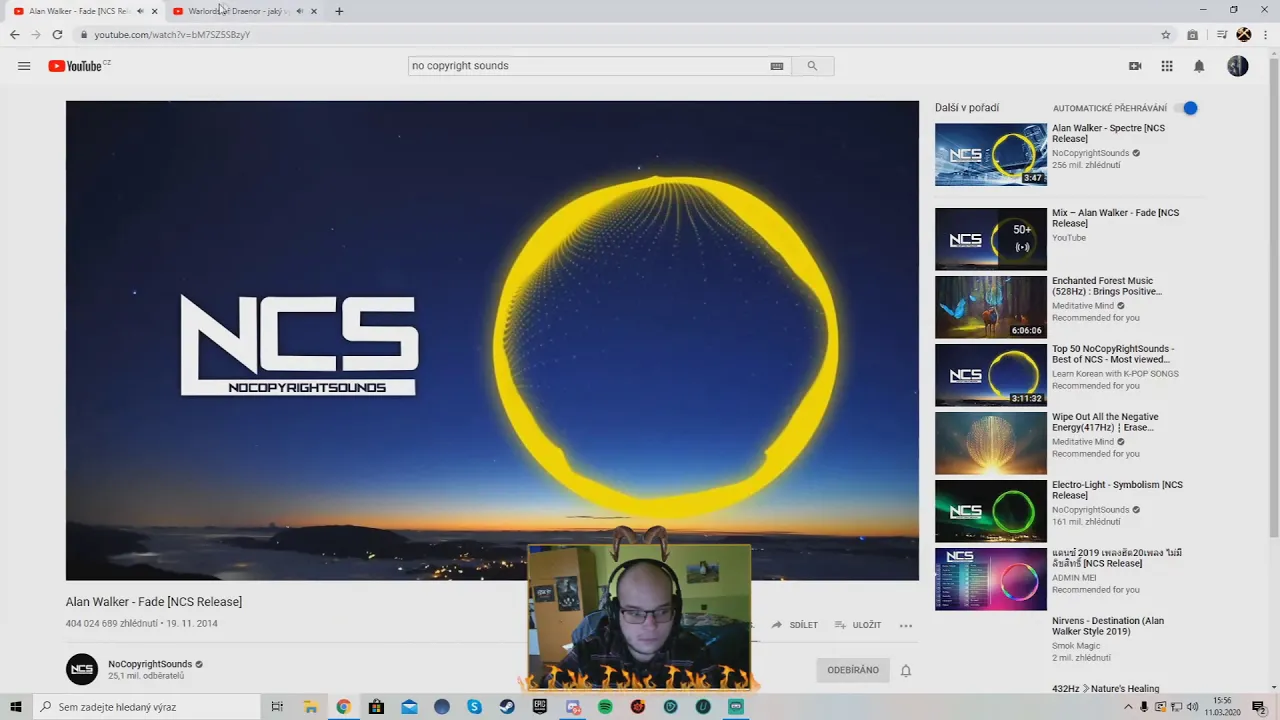Click the main video player area
The width and height of the screenshot is (1280, 720).
click(492, 340)
